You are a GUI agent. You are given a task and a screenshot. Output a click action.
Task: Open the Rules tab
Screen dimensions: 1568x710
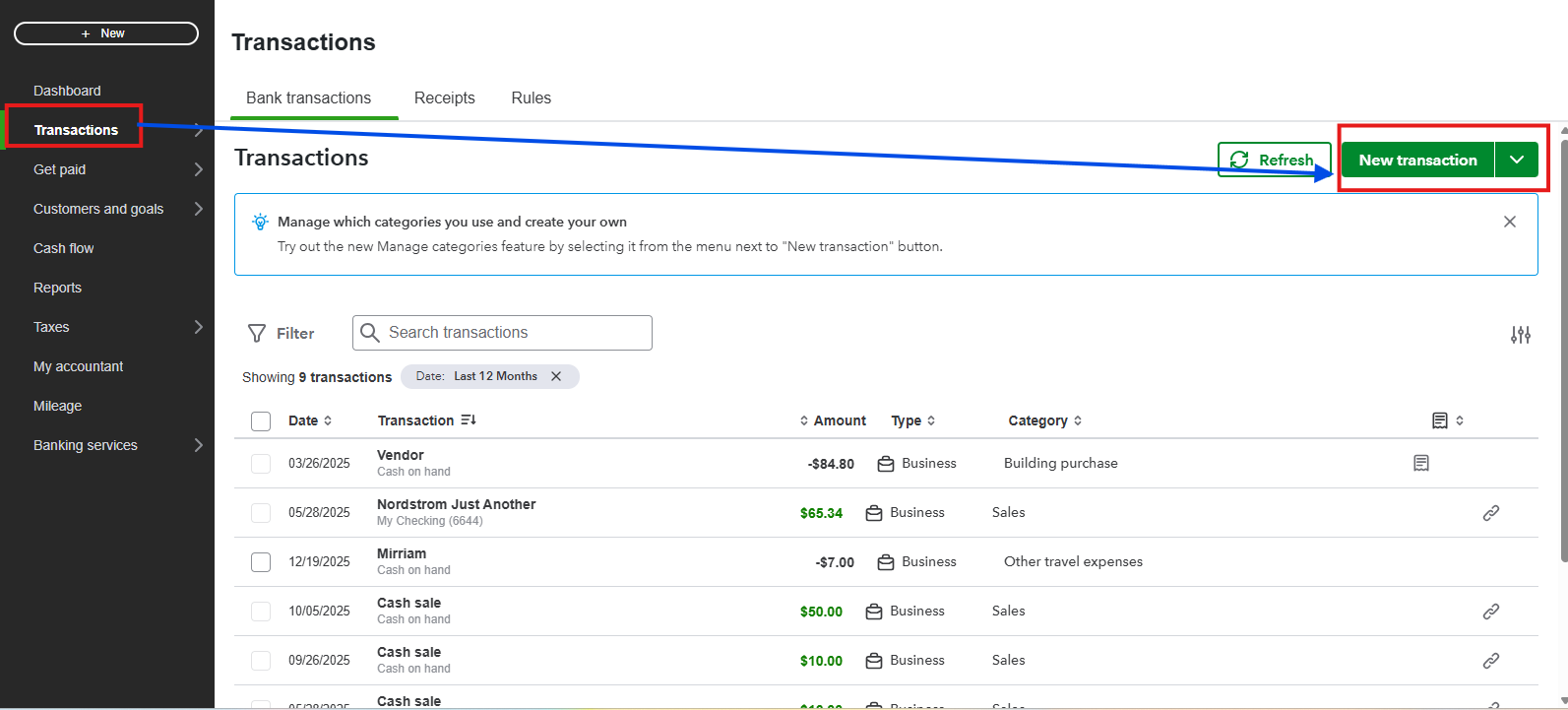[531, 98]
